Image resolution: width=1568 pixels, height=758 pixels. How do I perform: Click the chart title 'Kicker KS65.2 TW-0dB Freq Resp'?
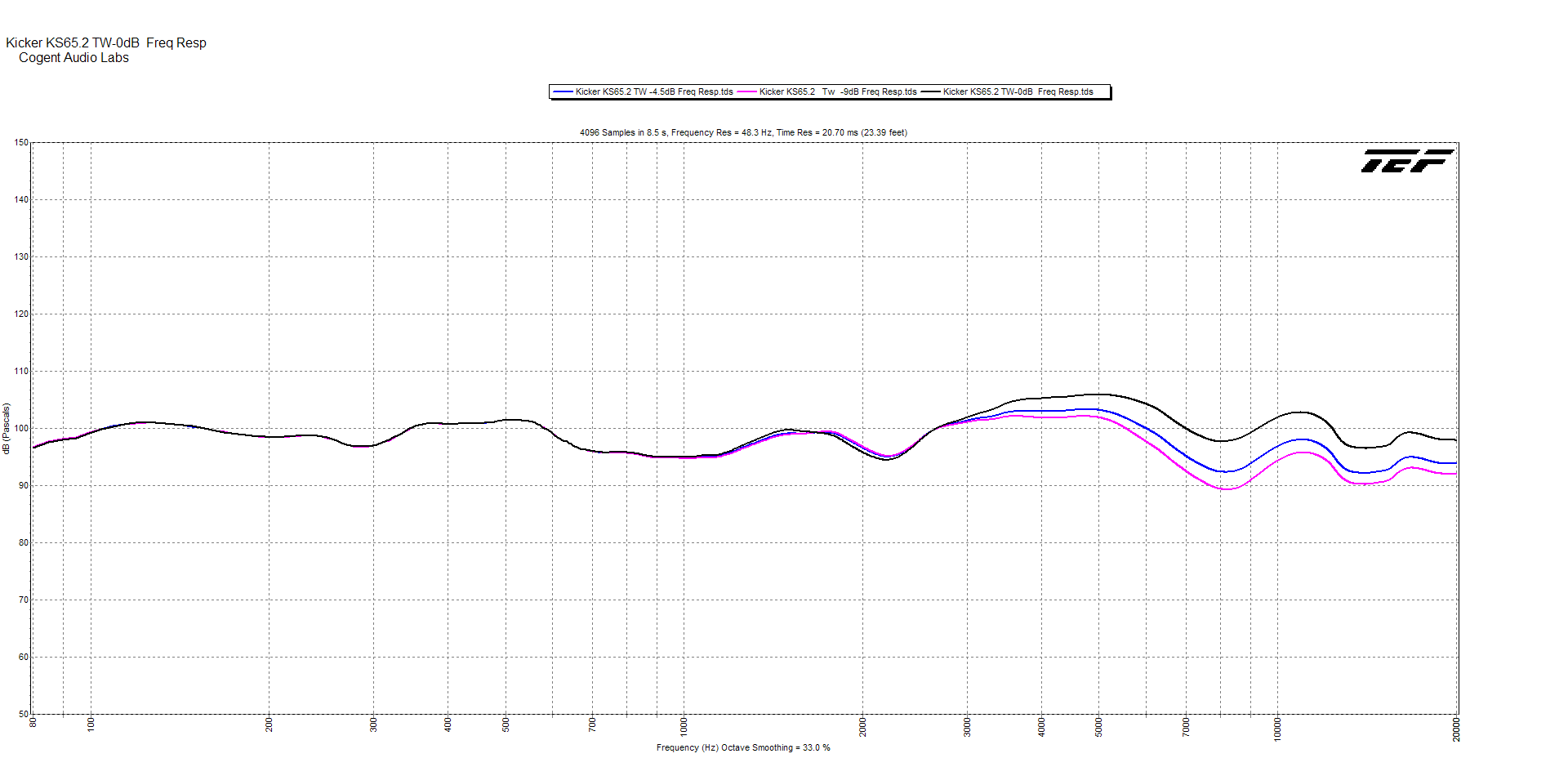click(x=106, y=42)
